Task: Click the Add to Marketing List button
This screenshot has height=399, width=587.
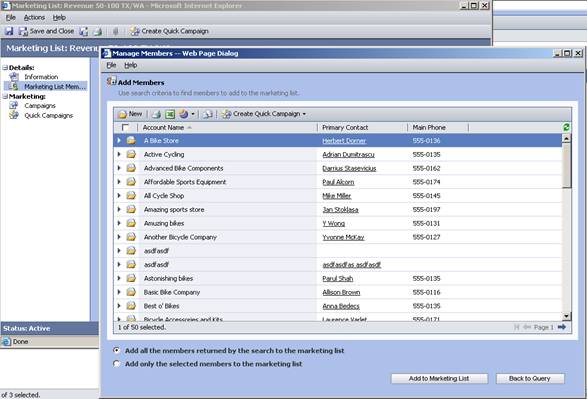Action: (439, 378)
